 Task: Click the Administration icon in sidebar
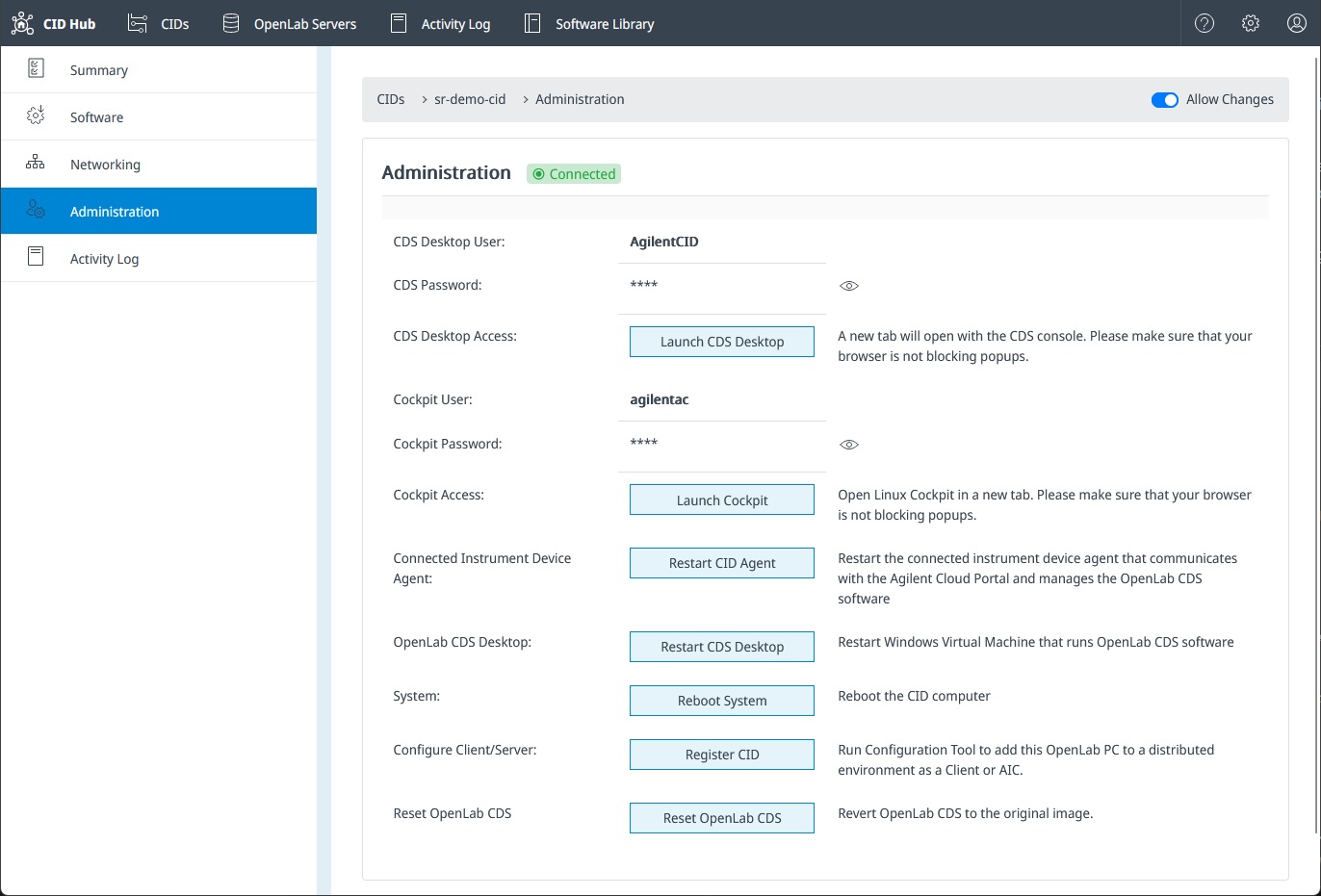click(36, 210)
